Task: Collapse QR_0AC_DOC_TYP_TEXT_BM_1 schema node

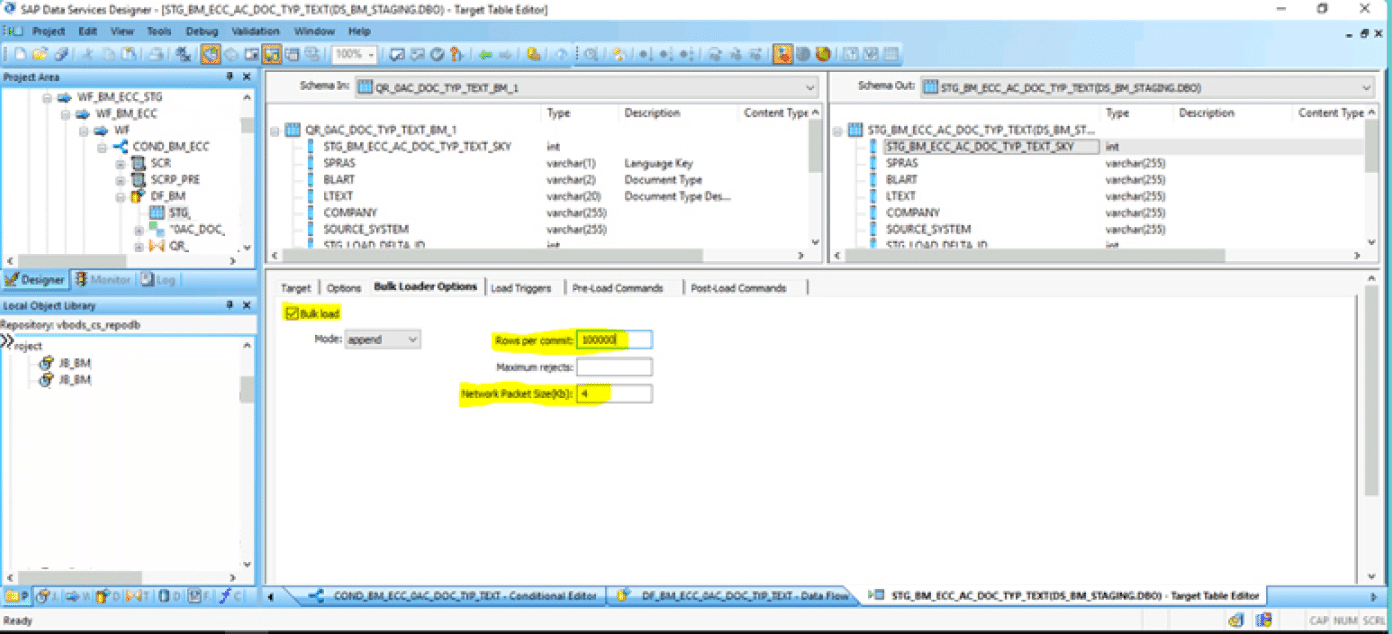Action: click(x=275, y=130)
